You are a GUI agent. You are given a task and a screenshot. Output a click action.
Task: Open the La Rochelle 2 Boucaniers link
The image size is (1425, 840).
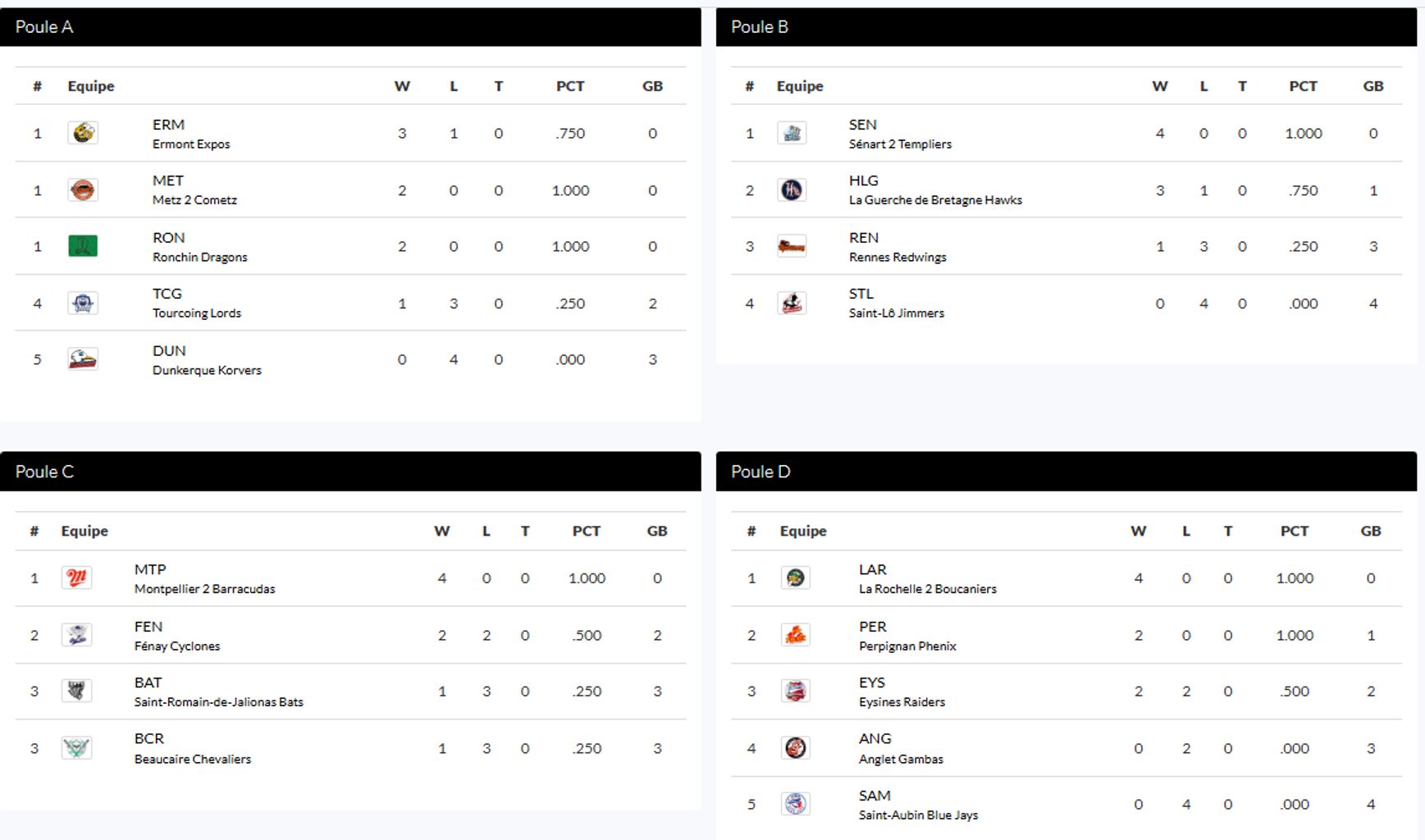tap(927, 588)
